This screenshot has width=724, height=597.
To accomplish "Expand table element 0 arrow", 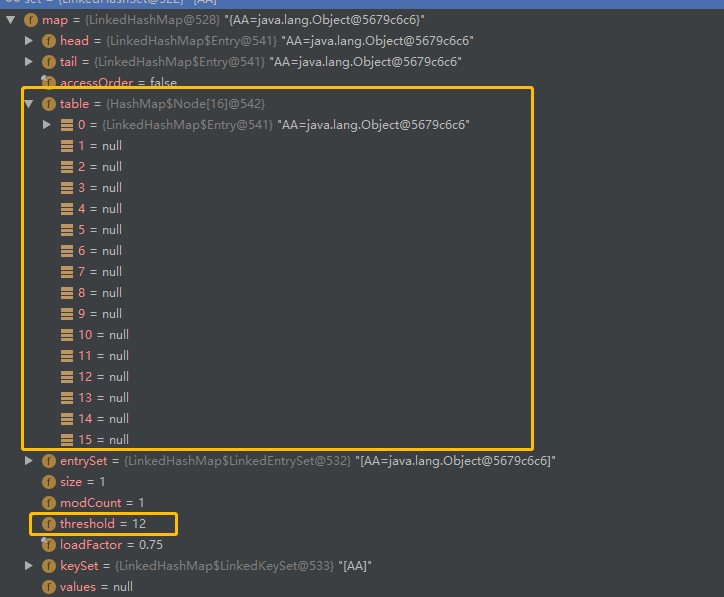I will 47,125.
